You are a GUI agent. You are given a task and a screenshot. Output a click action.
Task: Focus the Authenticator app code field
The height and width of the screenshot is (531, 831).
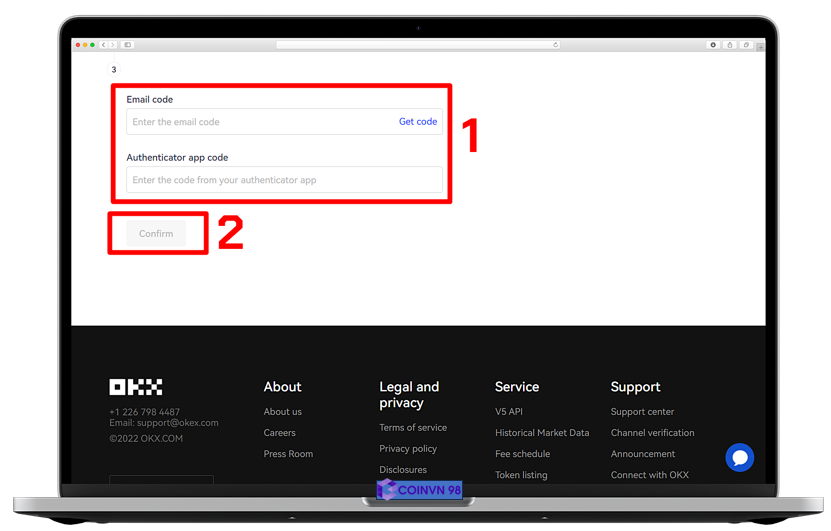(x=284, y=180)
